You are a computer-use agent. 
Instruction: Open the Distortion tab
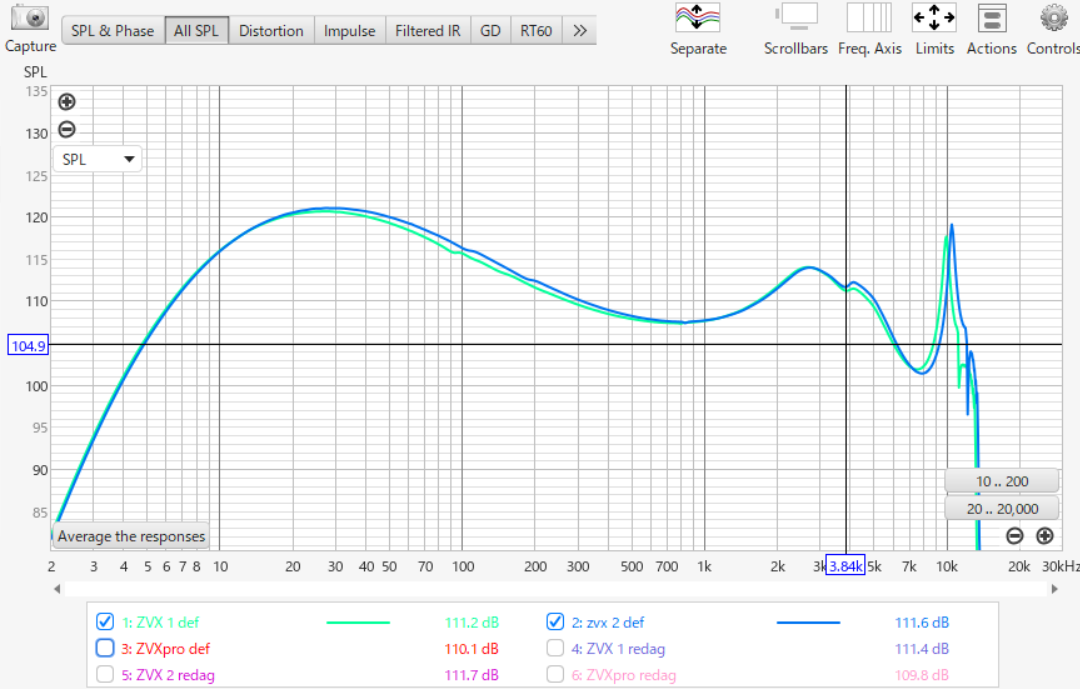pos(271,30)
